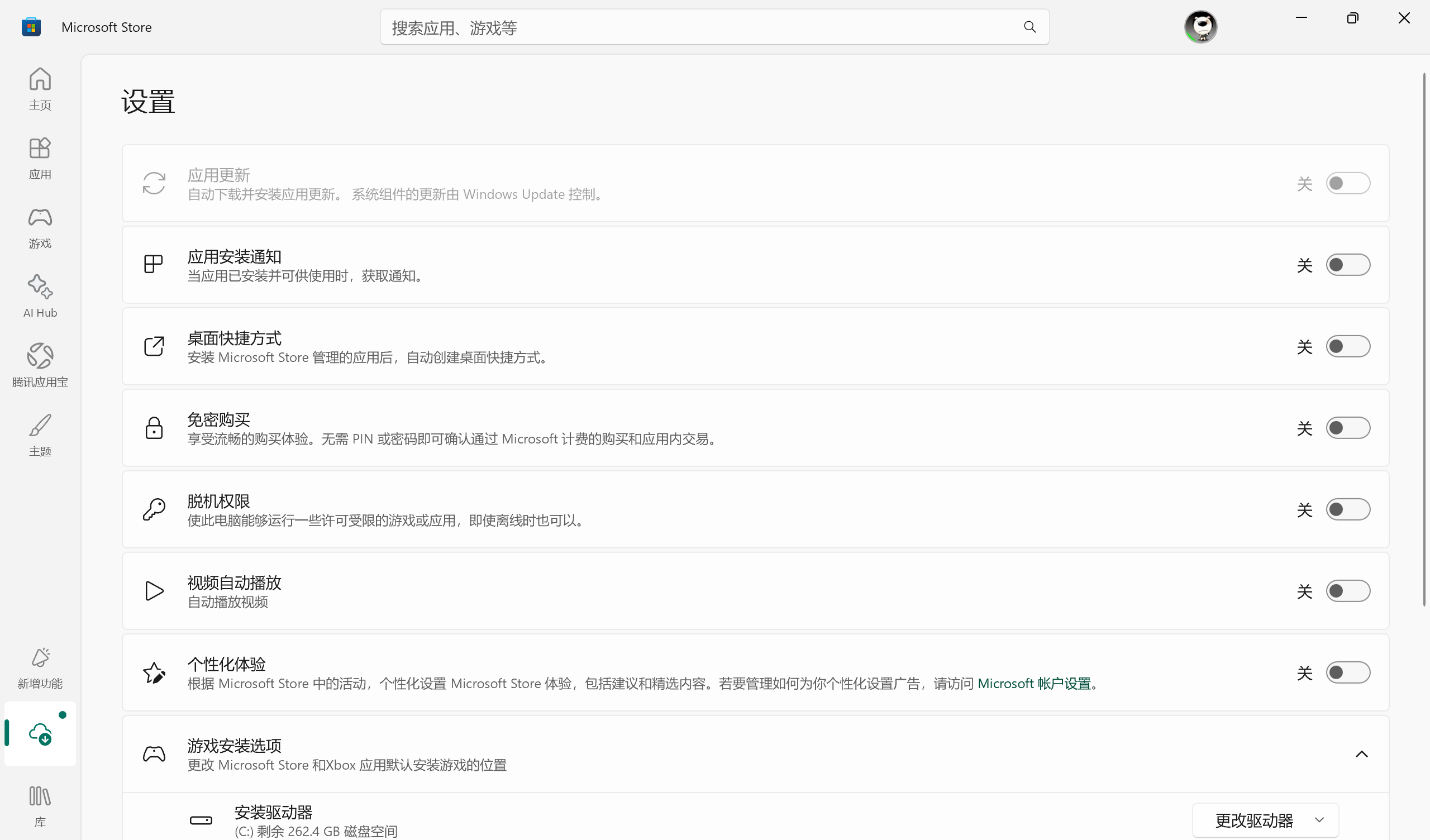Open the downloads cloud icon in sidebar
Screen dimensions: 1430x840
pos(40,734)
